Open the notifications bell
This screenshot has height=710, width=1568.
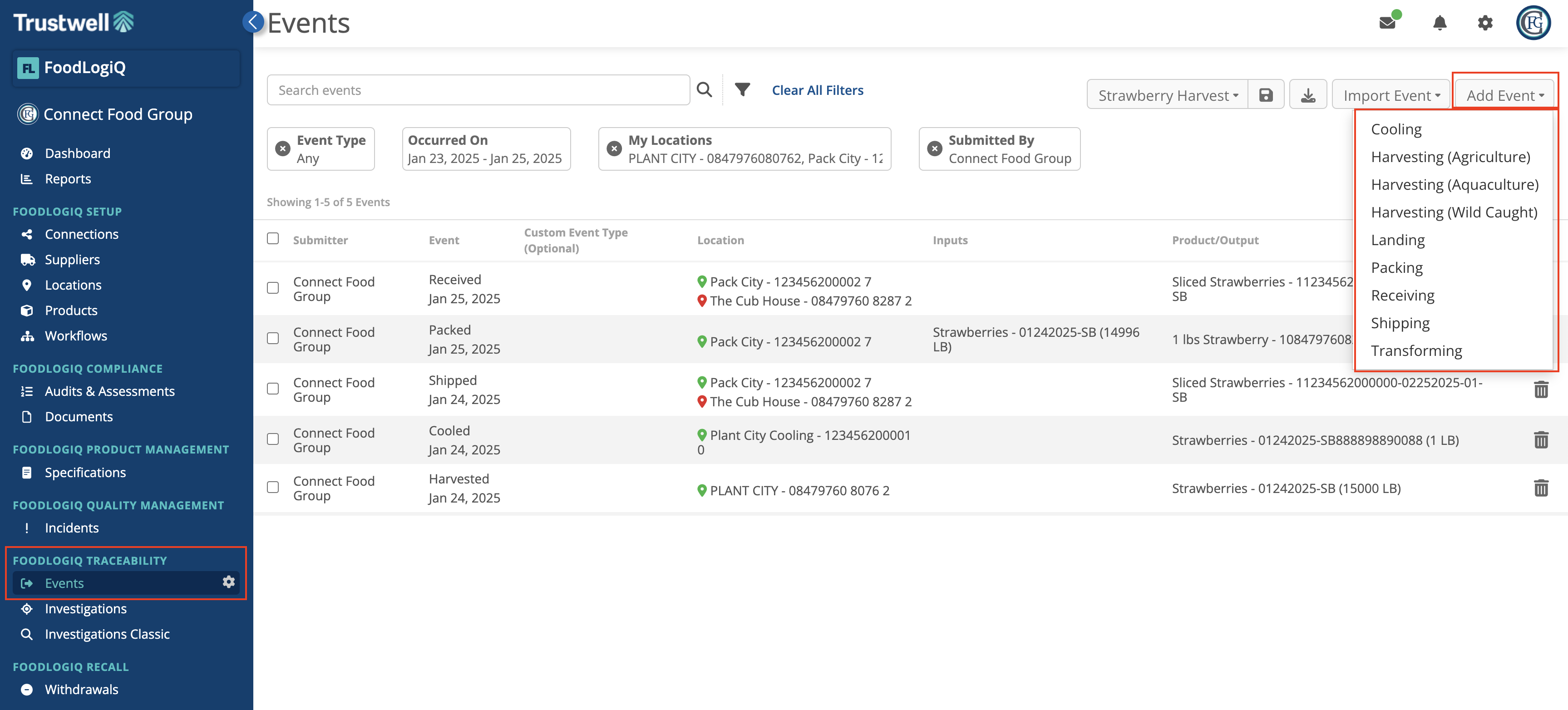(x=1439, y=23)
